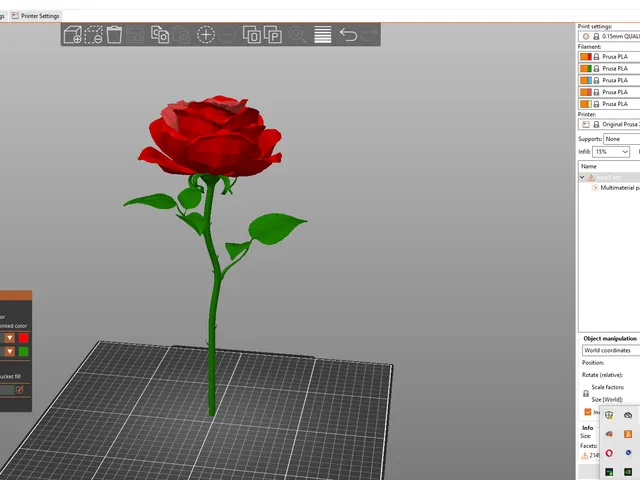Image resolution: width=640 pixels, height=480 pixels.
Task: Click the Undo arrow icon
Action: (348, 35)
